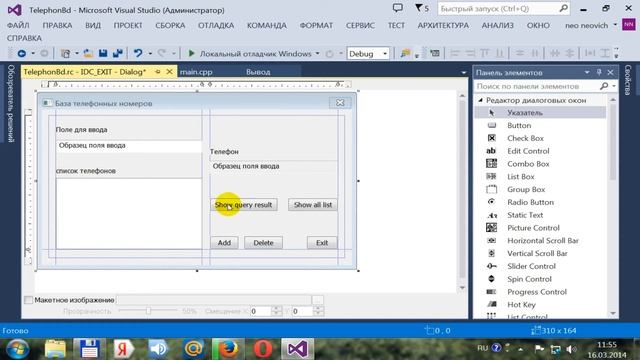
Task: Open the Windows Start menu
Action: (17, 349)
